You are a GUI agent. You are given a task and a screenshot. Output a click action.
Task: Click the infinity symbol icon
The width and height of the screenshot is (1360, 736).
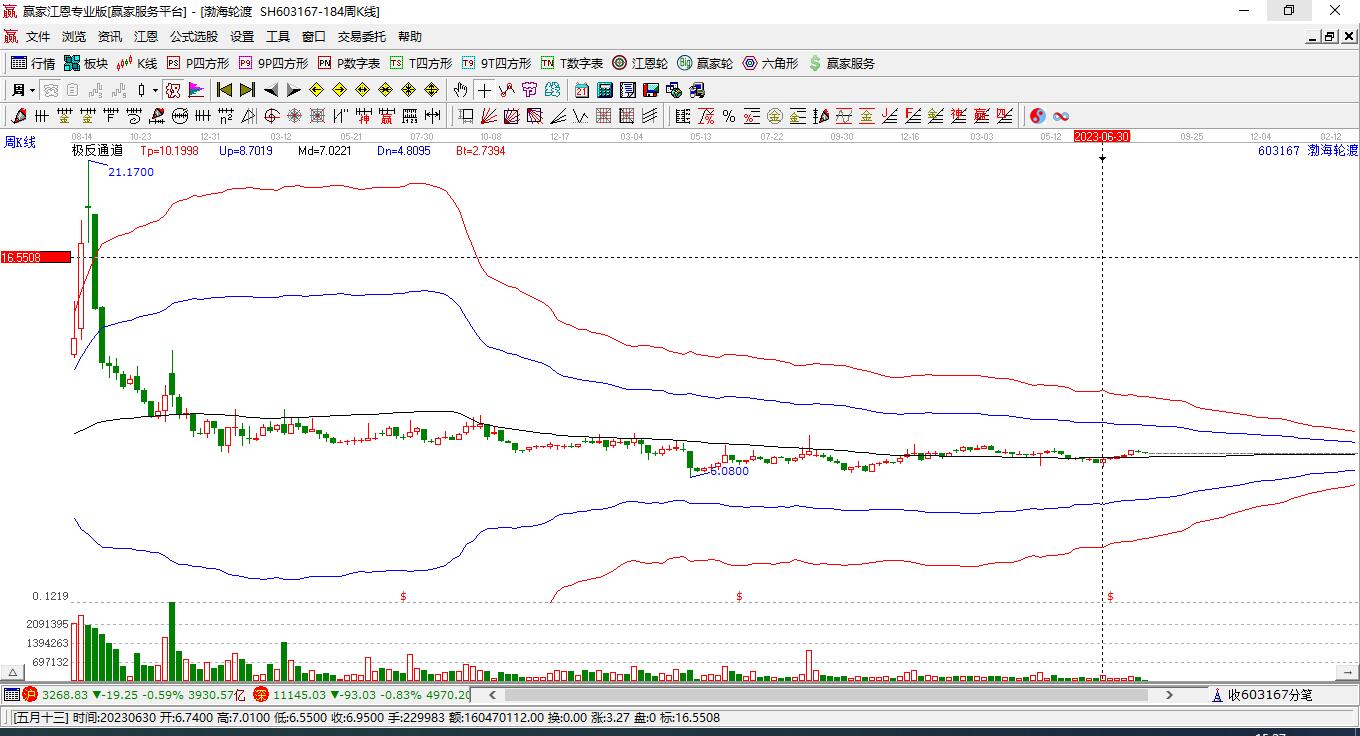point(1061,116)
